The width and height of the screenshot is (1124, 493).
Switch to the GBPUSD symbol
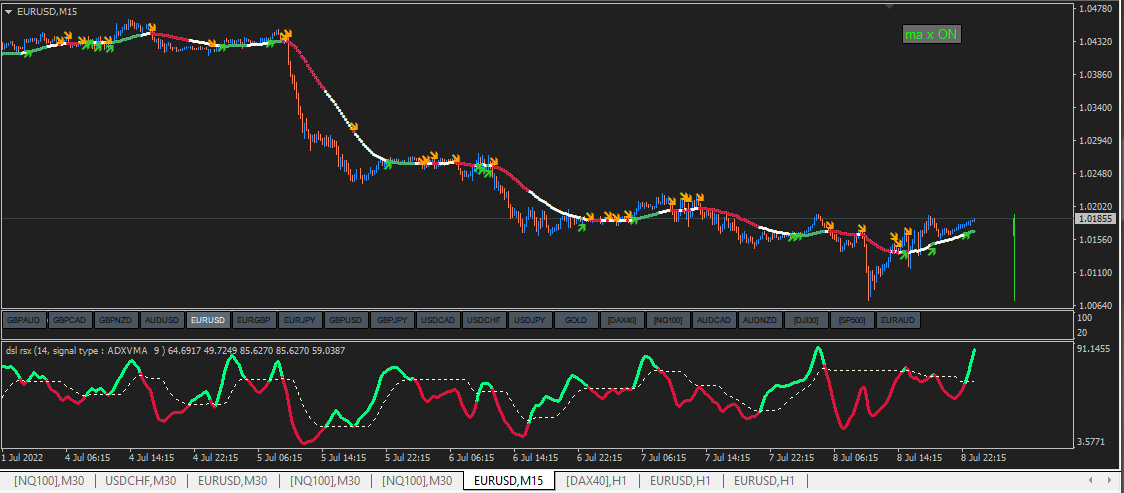tap(346, 320)
